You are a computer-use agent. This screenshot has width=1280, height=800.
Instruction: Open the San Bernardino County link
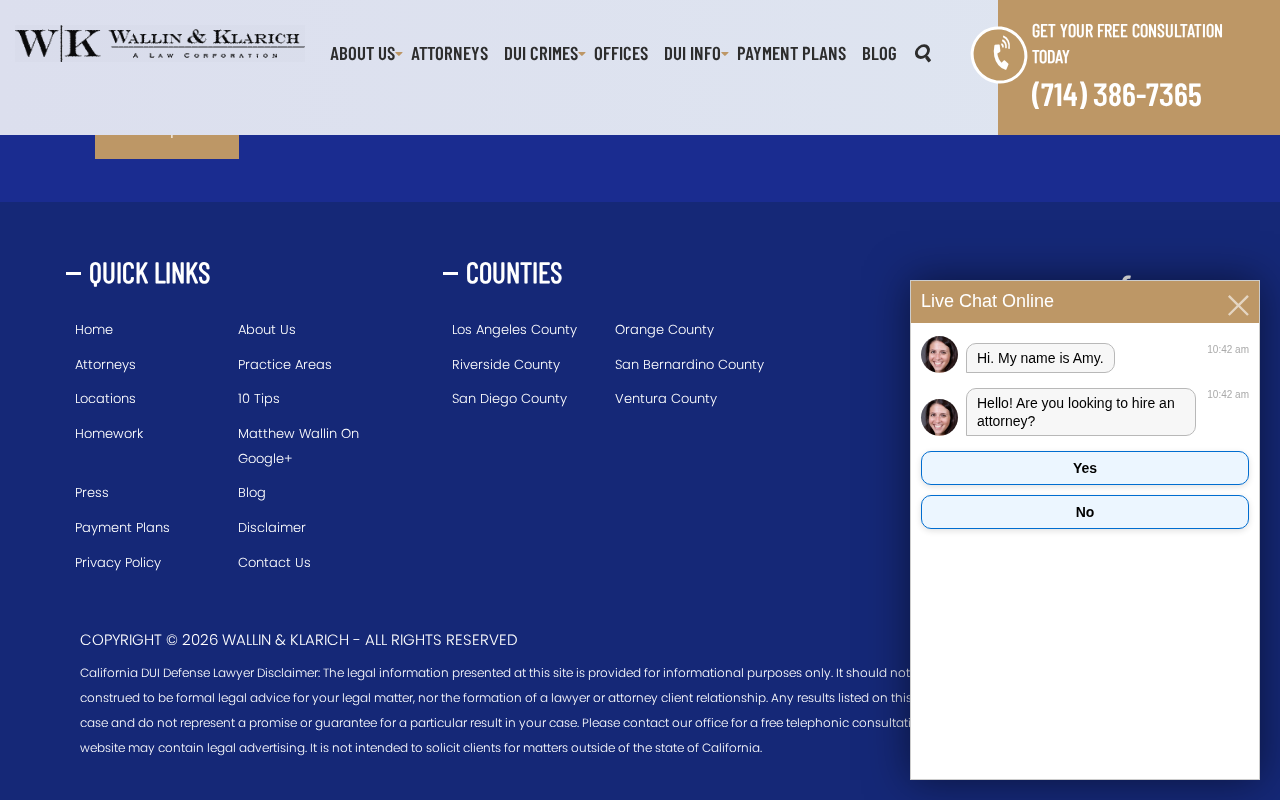point(689,365)
